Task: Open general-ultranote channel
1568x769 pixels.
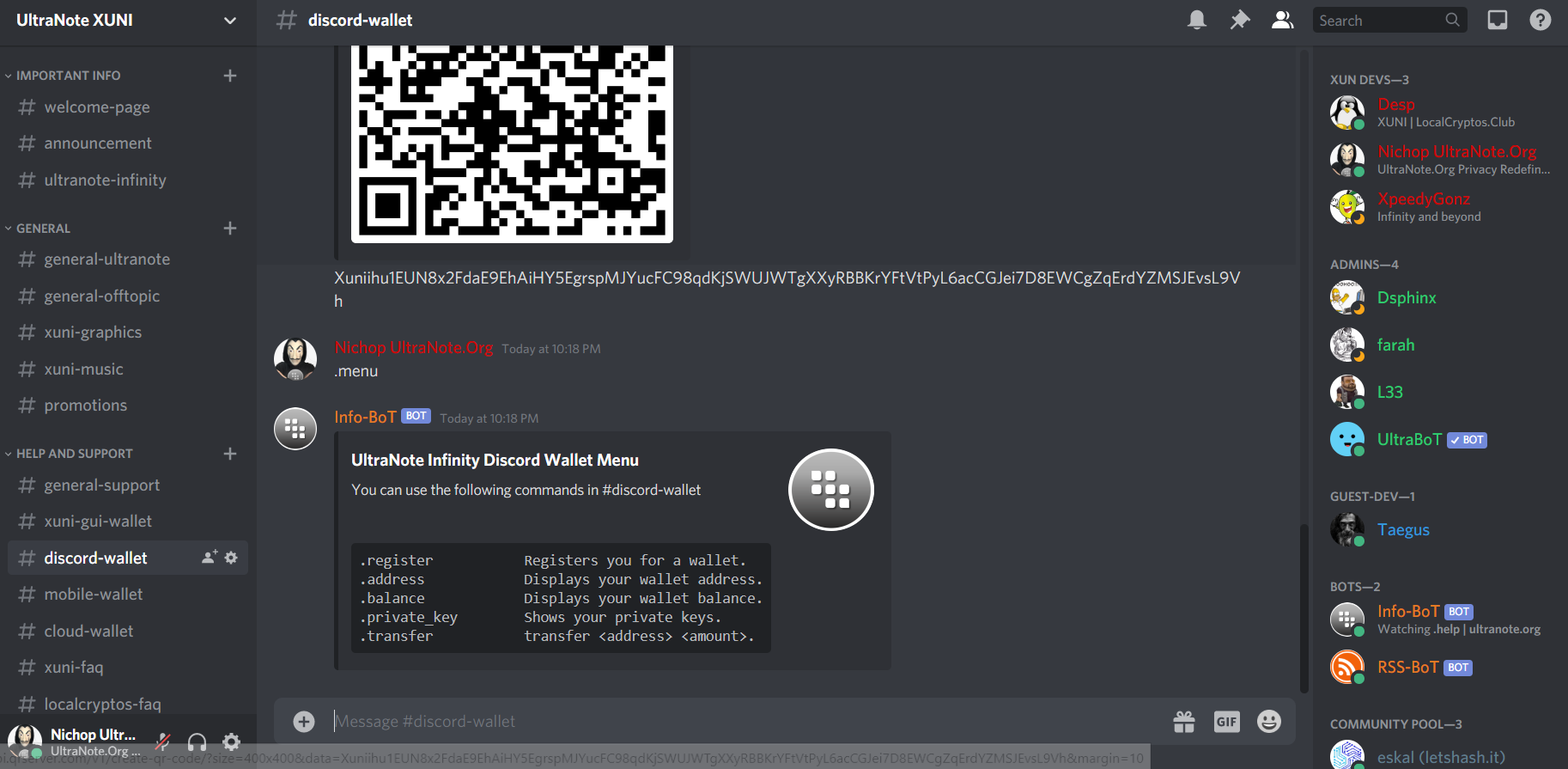Action: pyautogui.click(x=127, y=259)
